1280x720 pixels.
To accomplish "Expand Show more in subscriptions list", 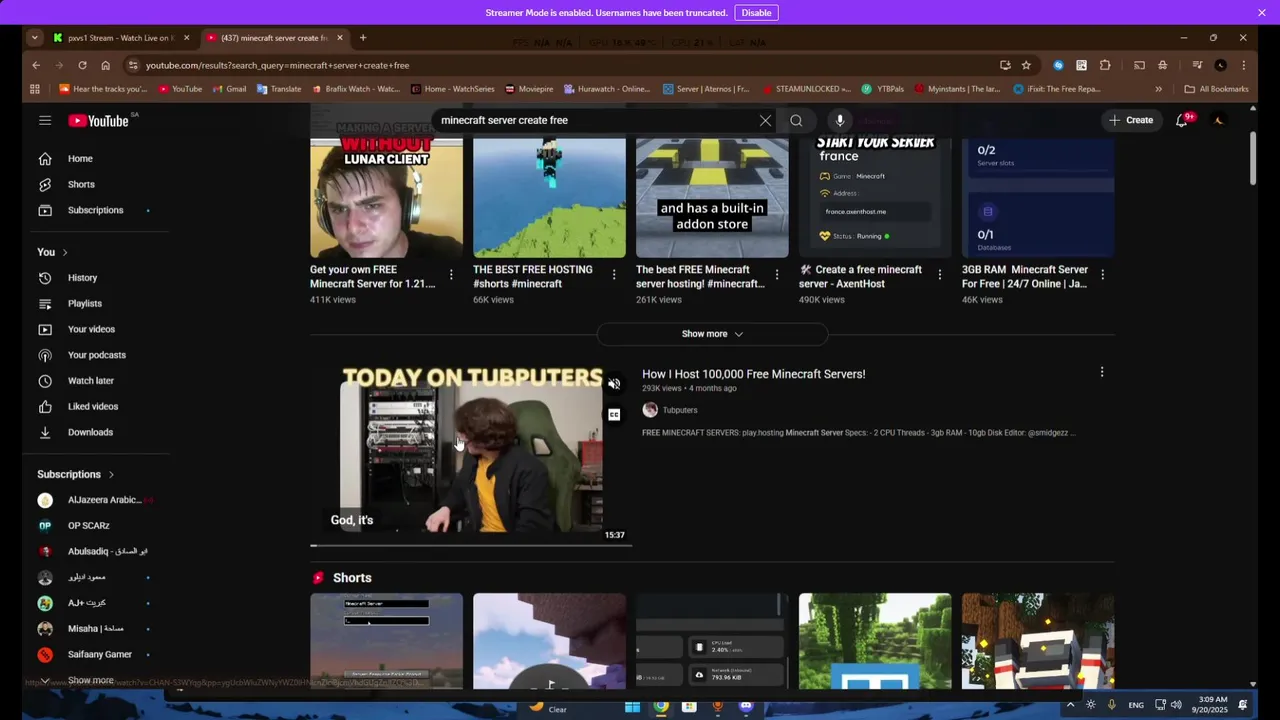I will coord(90,680).
